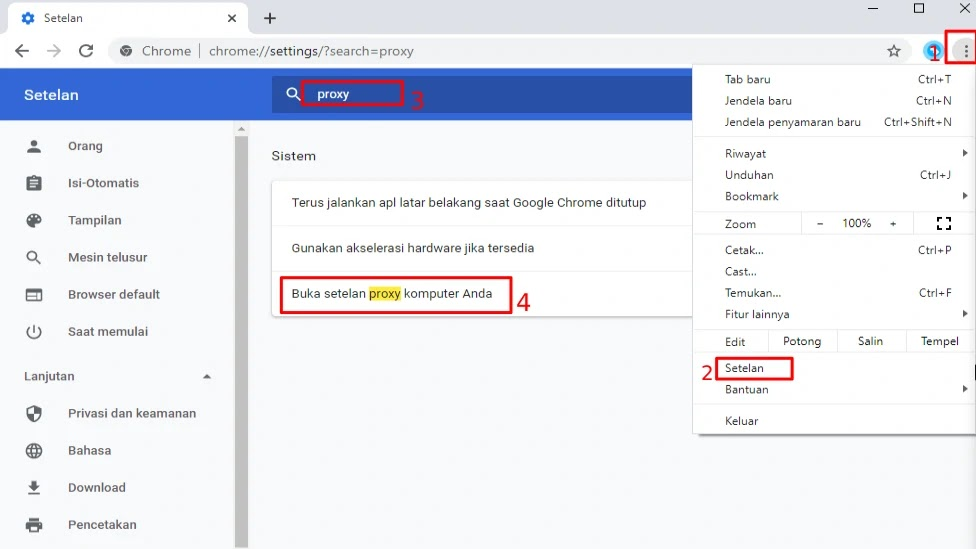Click the Isi-Otomatis clipboard icon
976x549 pixels.
click(x=34, y=183)
